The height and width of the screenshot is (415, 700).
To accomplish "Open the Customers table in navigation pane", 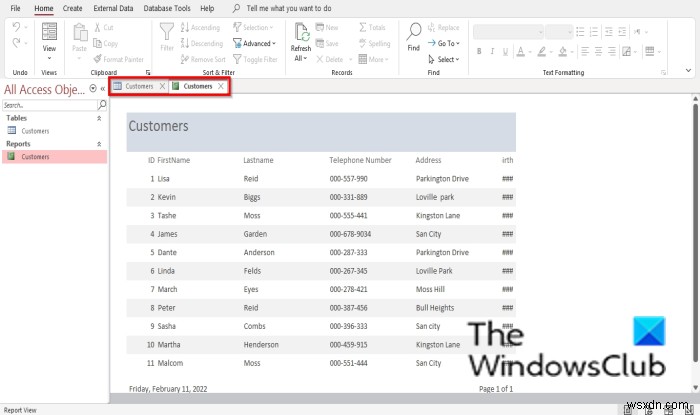I will coord(35,131).
